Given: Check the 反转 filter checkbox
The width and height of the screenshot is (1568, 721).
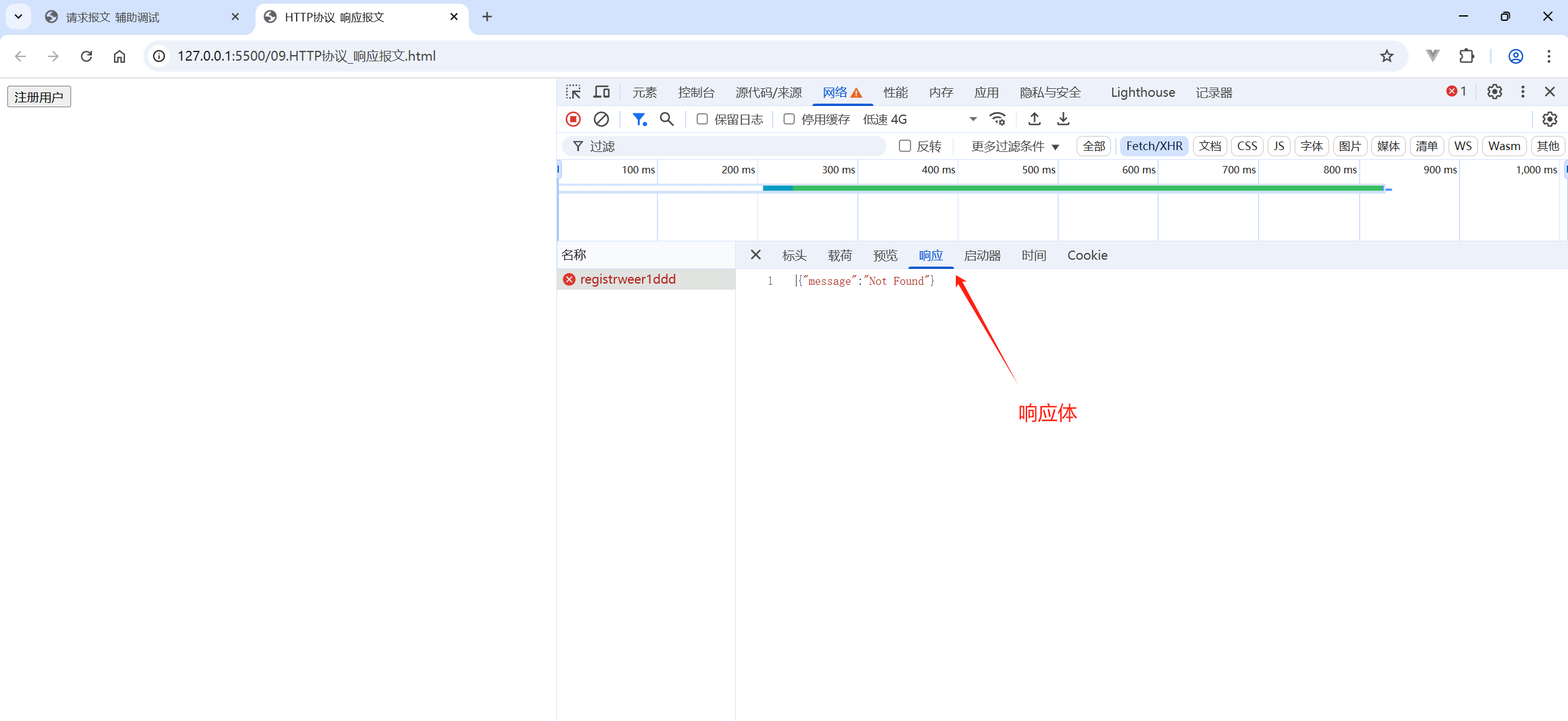Looking at the screenshot, I should [x=904, y=146].
